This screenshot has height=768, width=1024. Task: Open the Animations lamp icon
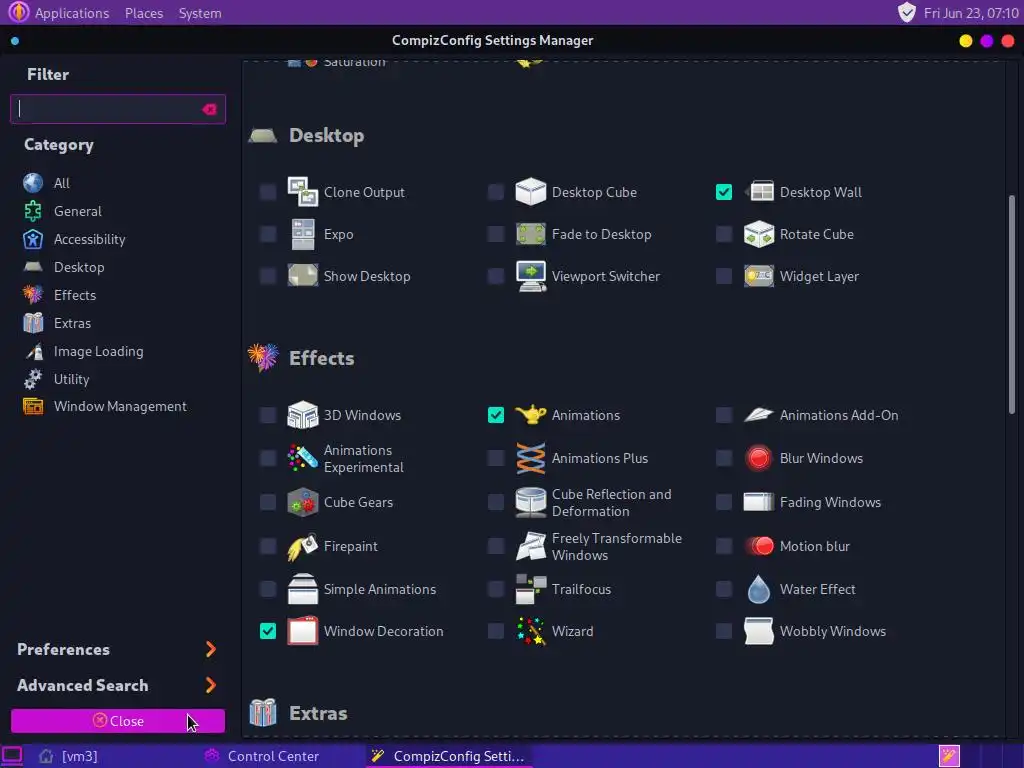(x=530, y=415)
